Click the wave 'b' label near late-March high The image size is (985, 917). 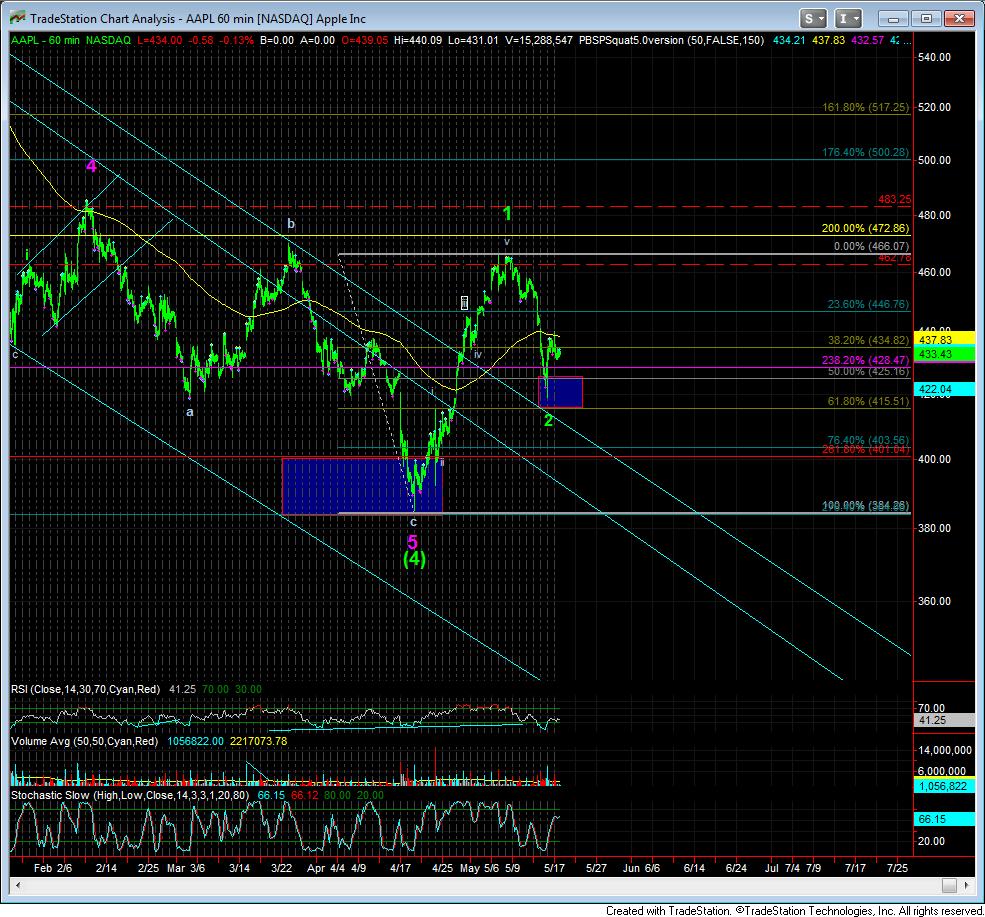(291, 224)
